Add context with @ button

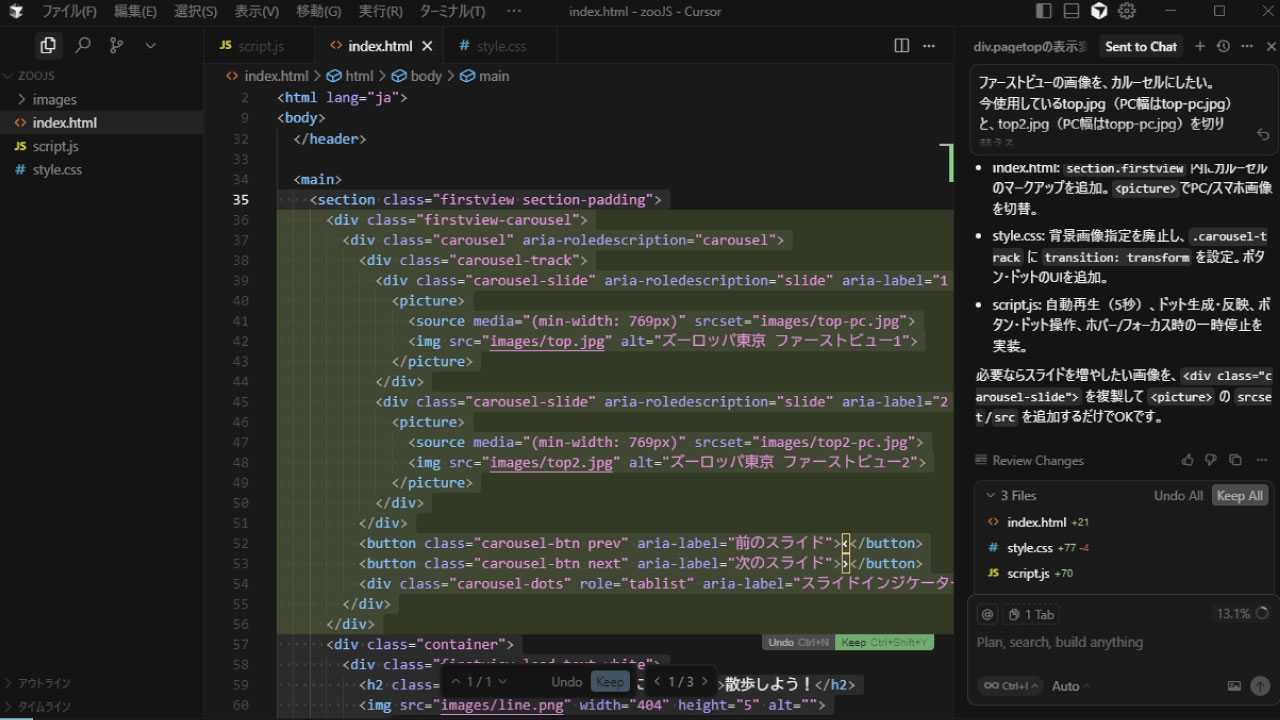pyautogui.click(x=987, y=614)
